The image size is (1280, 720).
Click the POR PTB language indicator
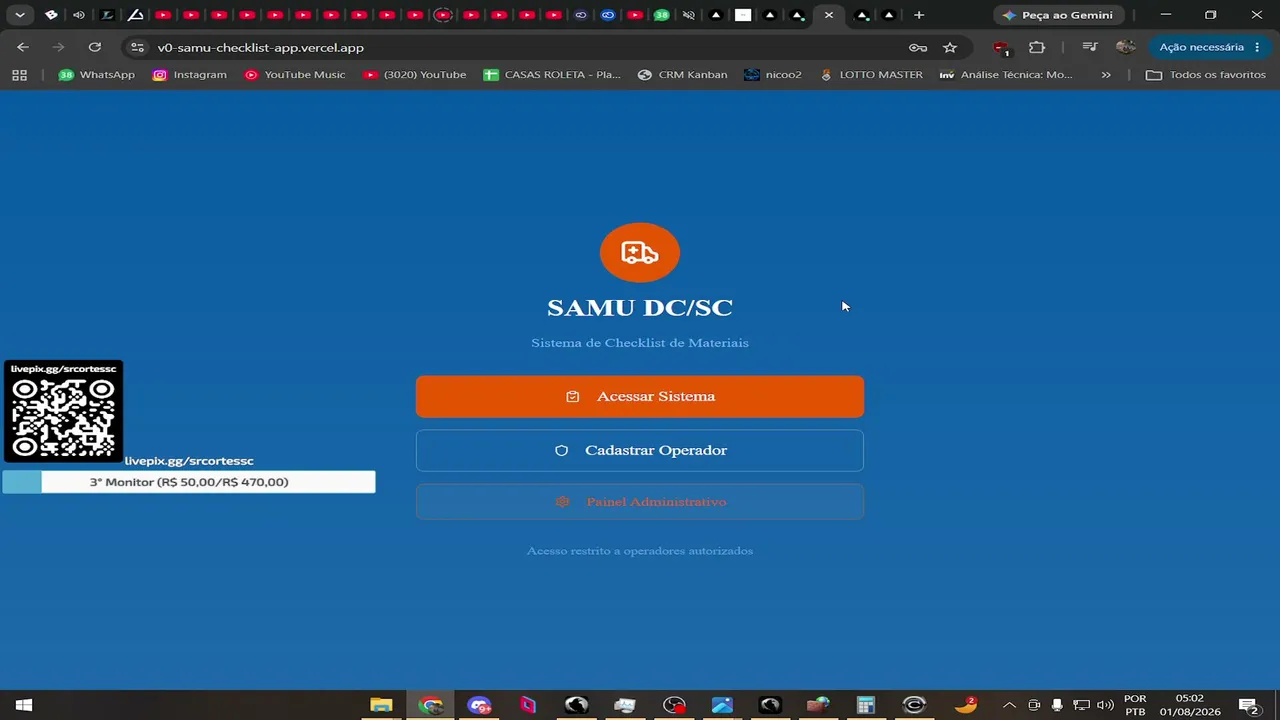[x=1135, y=705]
